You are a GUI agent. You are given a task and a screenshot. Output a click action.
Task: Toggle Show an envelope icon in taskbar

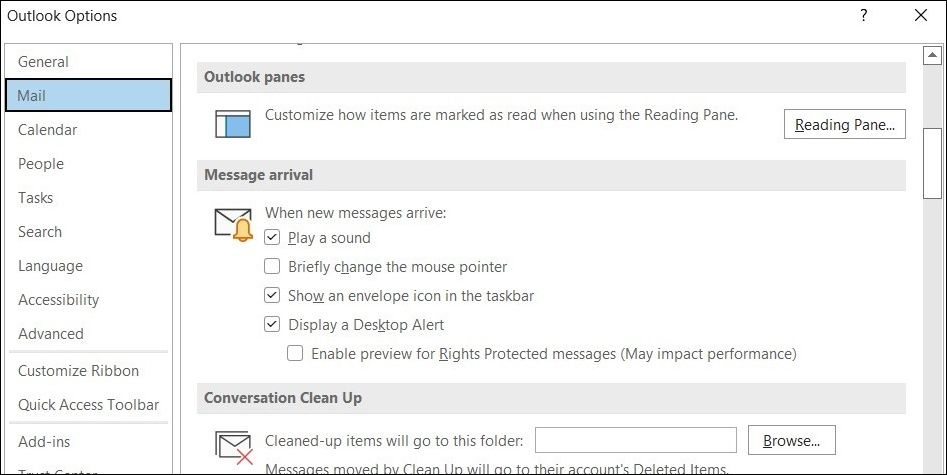pos(272,296)
